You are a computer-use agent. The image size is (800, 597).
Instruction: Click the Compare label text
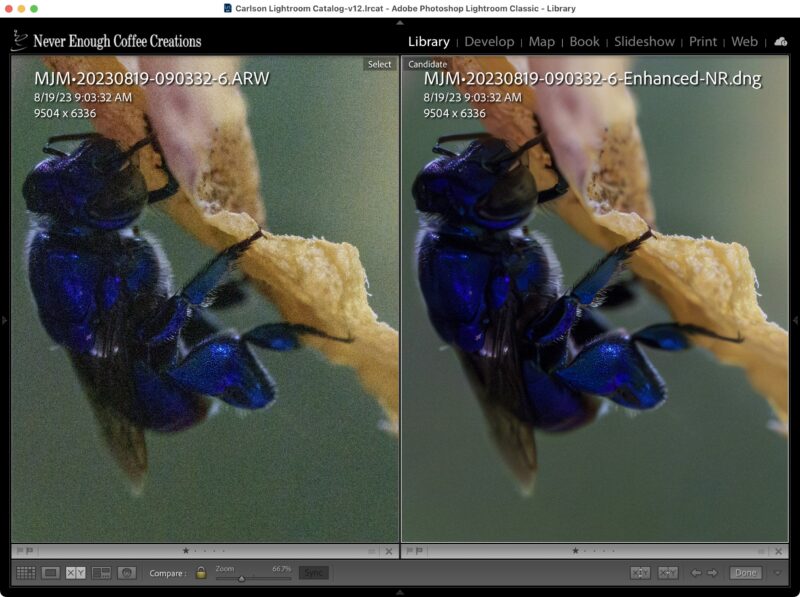(x=167, y=573)
